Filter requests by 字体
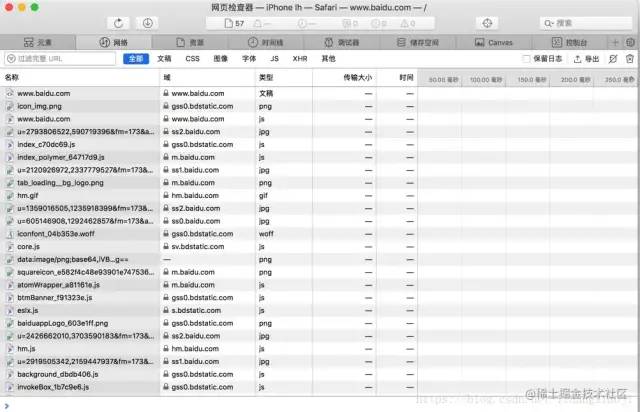Viewport: 640px width, 412px height. (249, 59)
